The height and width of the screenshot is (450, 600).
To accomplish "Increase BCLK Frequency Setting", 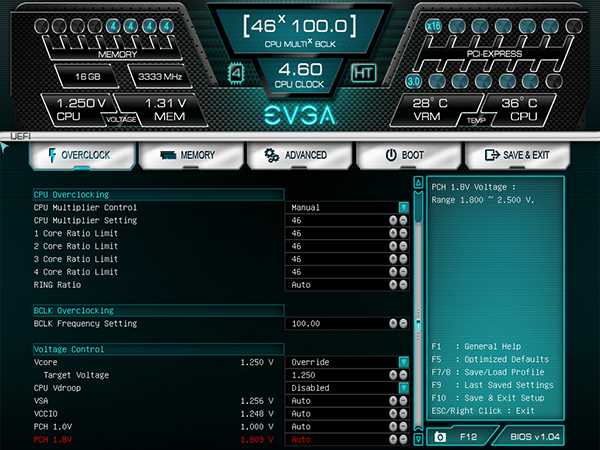I will 393,324.
